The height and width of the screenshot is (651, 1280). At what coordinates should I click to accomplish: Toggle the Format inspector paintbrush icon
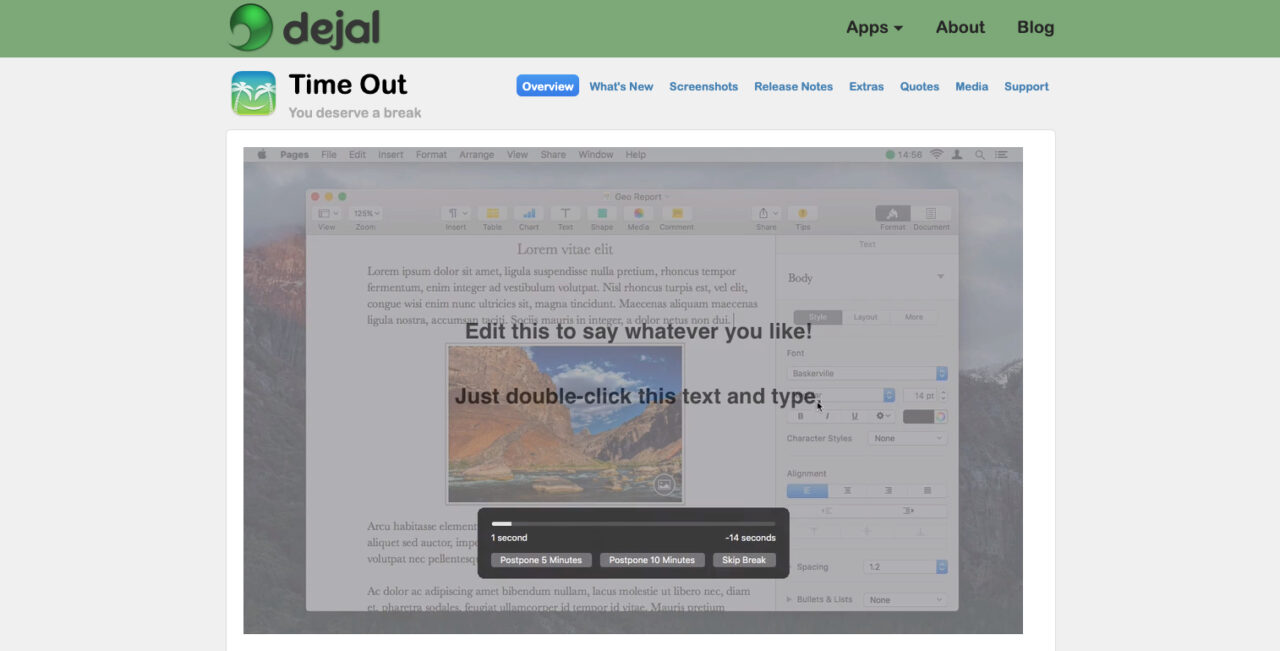coord(893,213)
